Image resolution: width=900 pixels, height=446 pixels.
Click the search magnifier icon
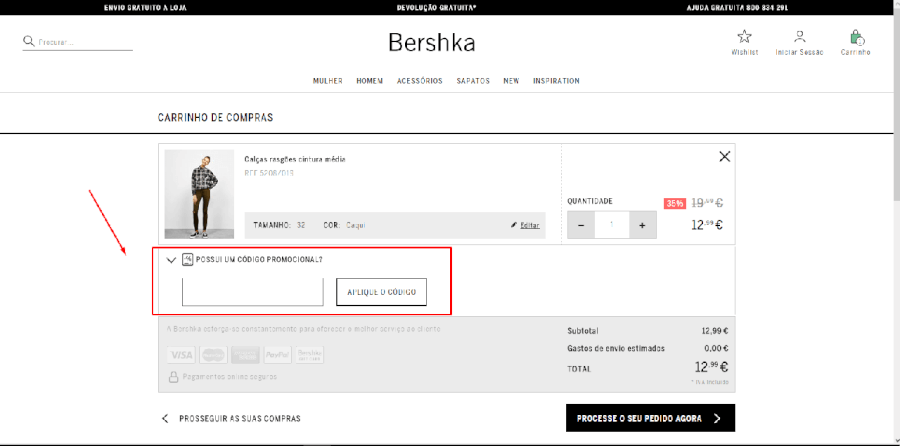[x=29, y=41]
